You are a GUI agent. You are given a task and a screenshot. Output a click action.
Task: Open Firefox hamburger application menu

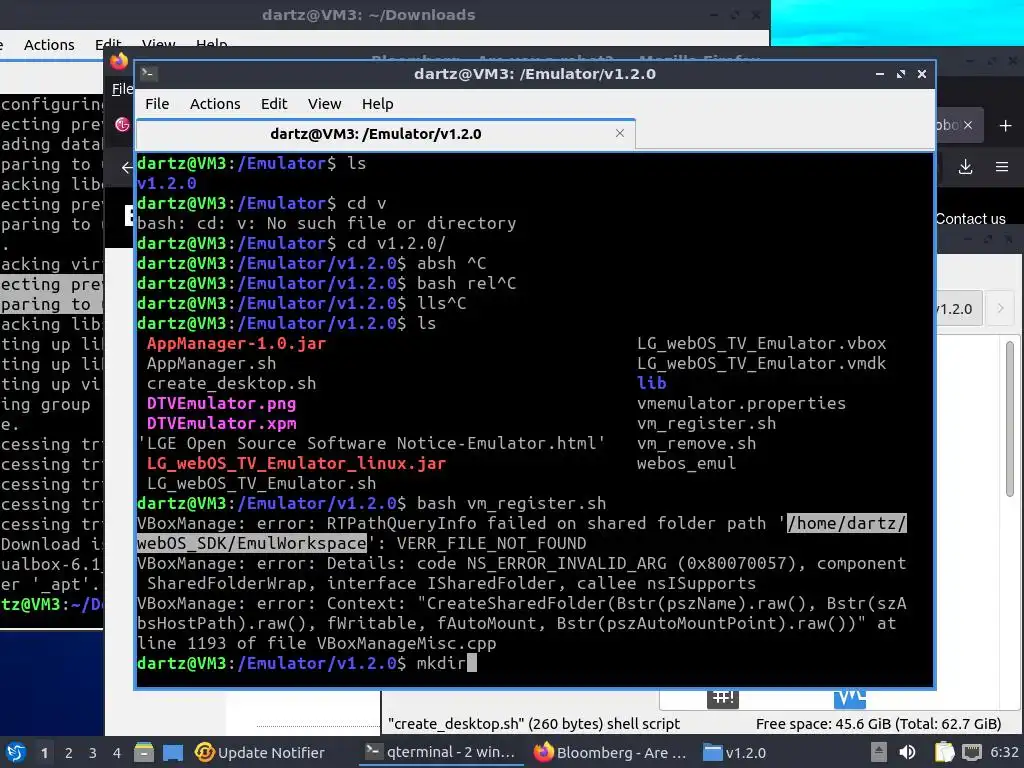(1002, 167)
